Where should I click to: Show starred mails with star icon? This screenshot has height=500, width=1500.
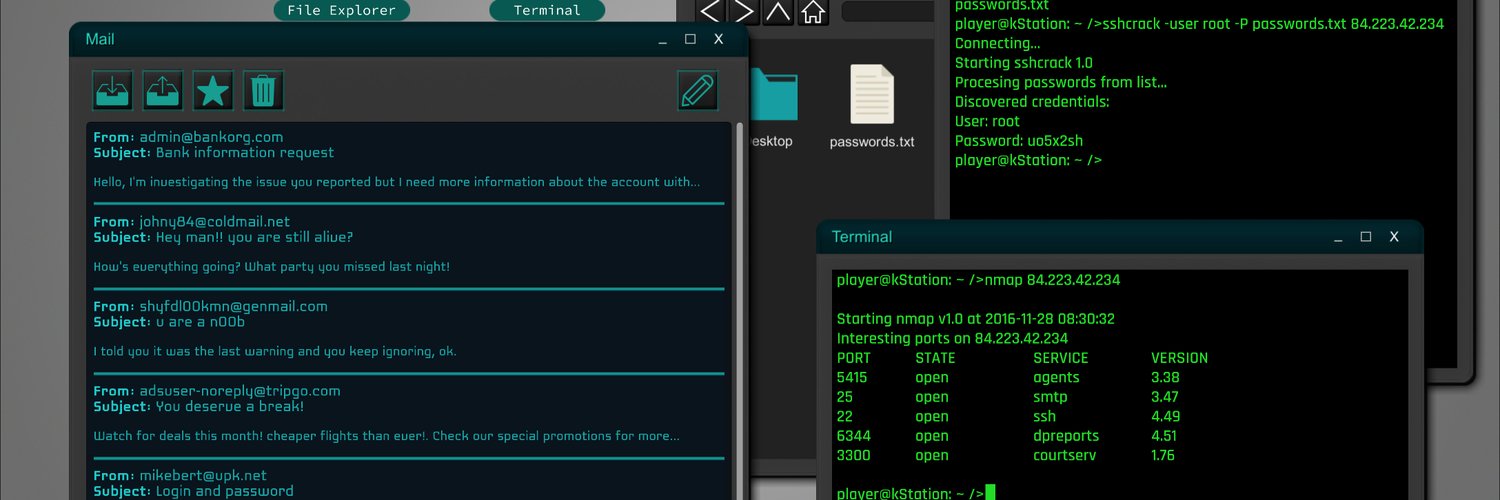pyautogui.click(x=213, y=90)
